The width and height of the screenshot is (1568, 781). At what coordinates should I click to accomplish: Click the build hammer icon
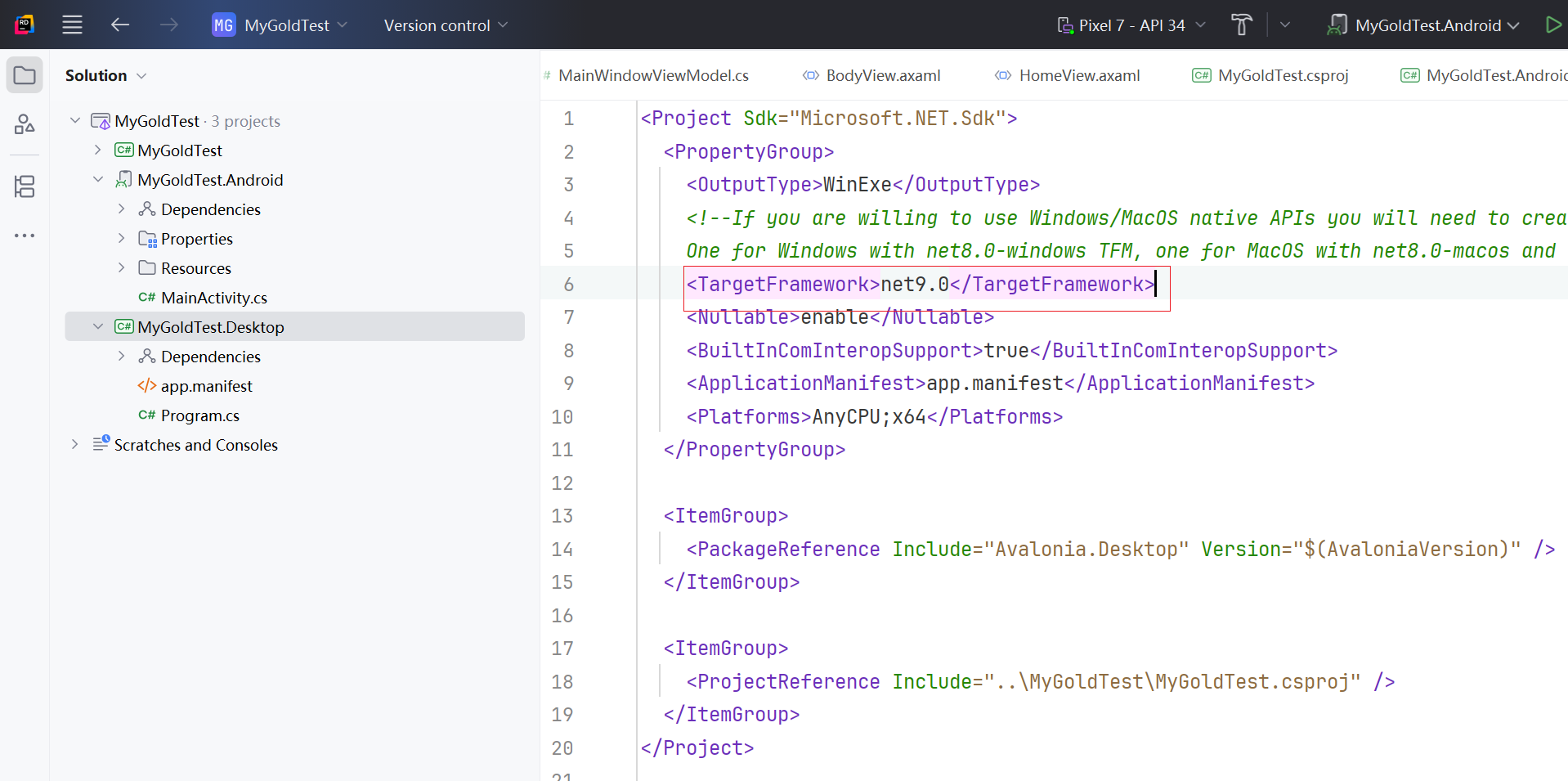point(1241,25)
